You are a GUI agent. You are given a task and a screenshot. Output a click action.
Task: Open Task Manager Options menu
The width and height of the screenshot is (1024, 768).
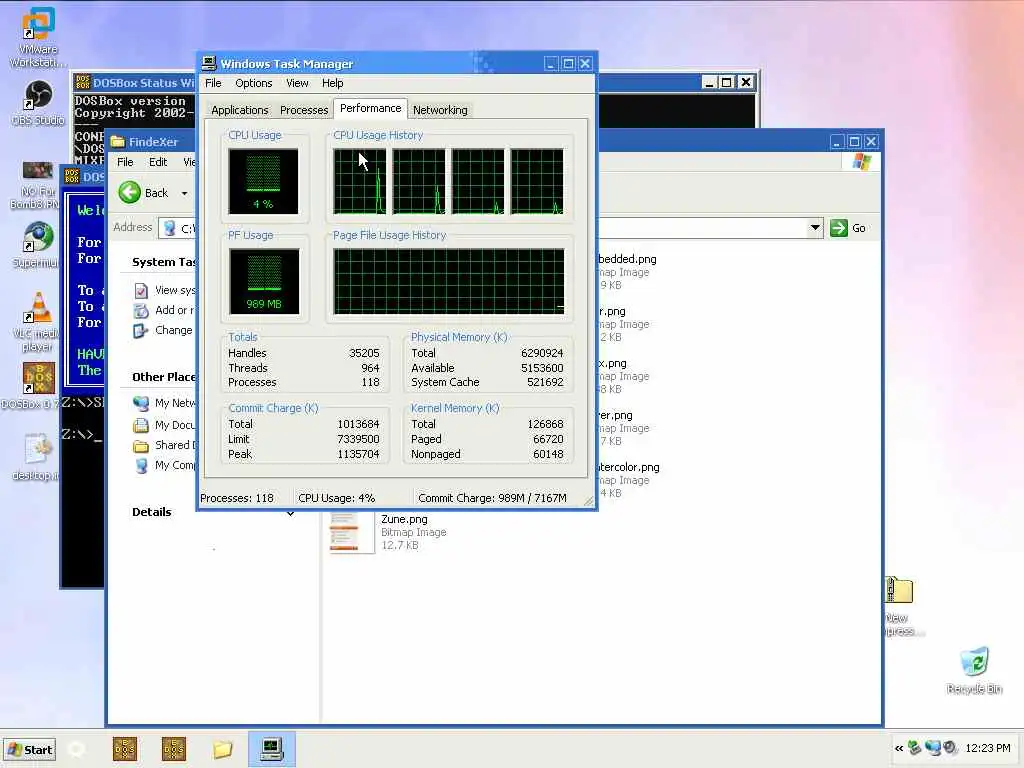(253, 83)
